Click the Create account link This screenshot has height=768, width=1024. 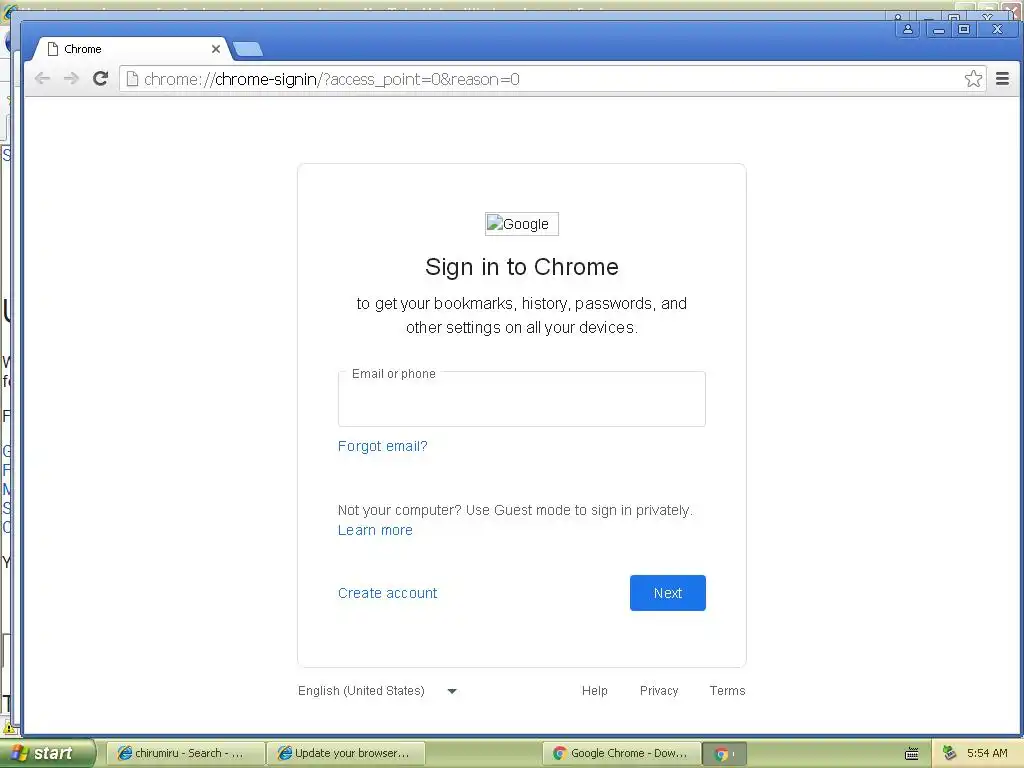pyautogui.click(x=387, y=593)
